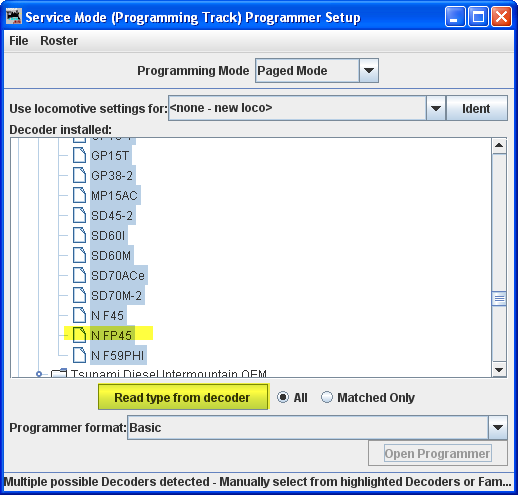Select the All radio button
The image size is (518, 495).
283,397
